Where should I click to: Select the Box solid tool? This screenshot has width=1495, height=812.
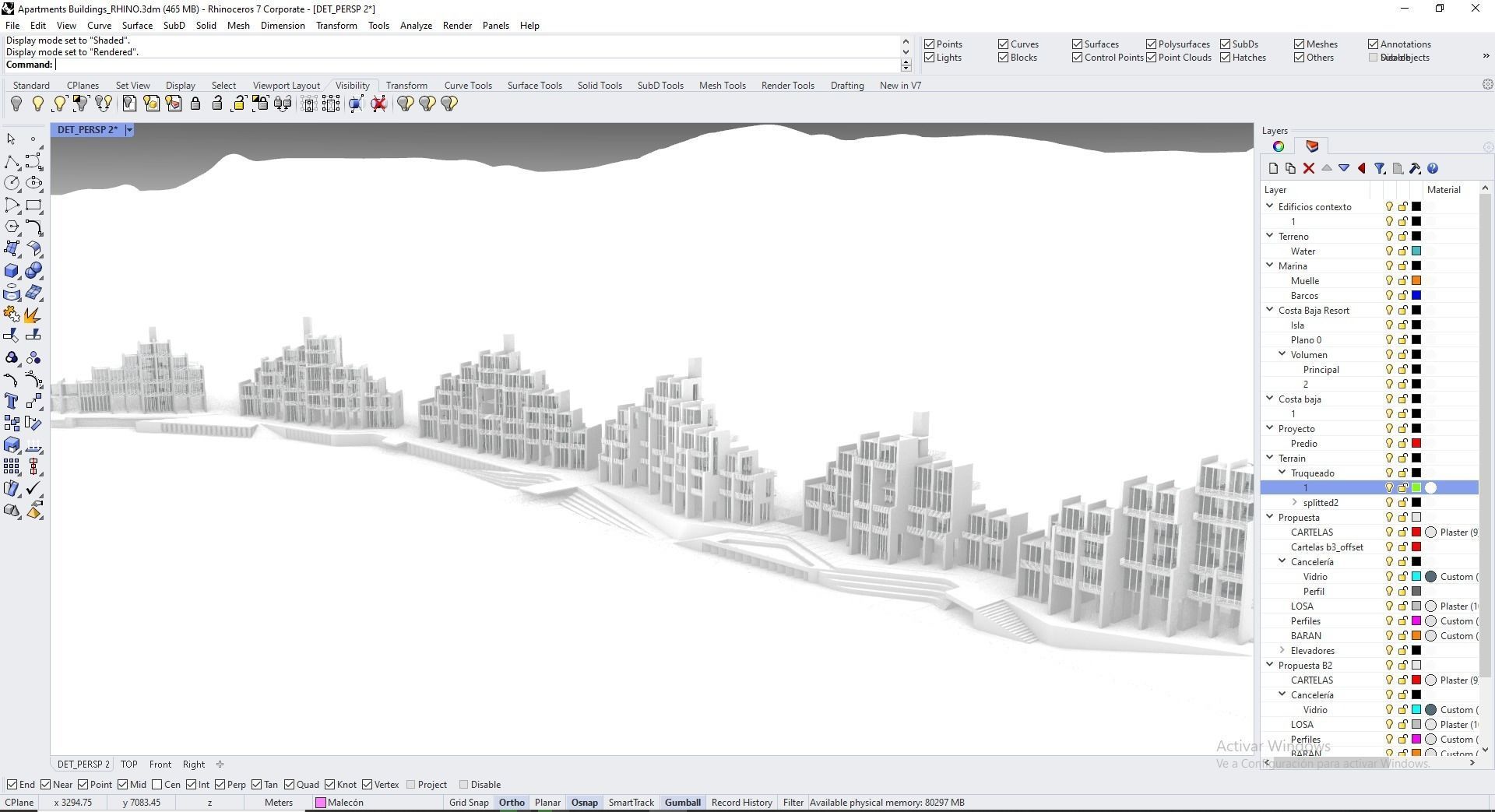pos(12,271)
